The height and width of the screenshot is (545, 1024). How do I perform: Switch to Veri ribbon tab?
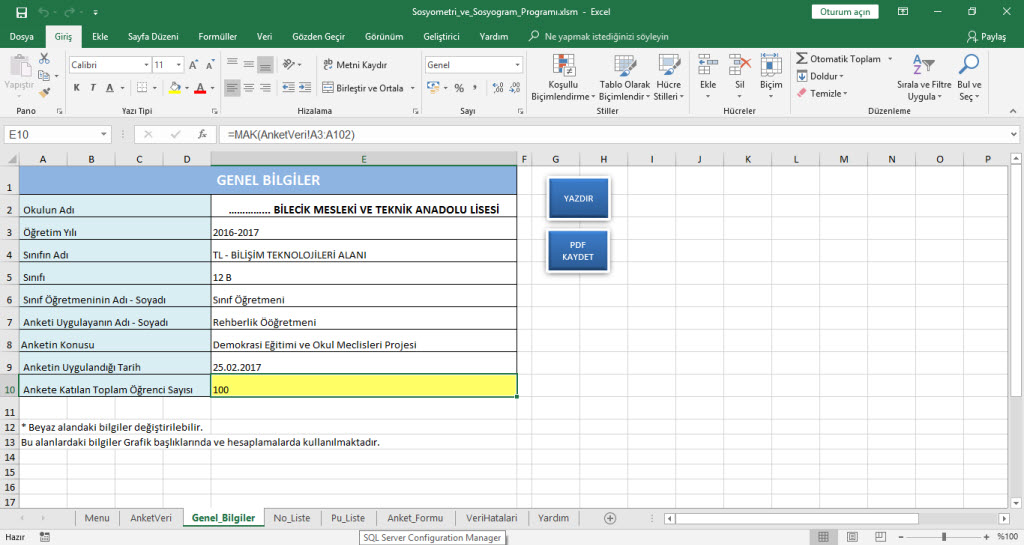pyautogui.click(x=264, y=37)
